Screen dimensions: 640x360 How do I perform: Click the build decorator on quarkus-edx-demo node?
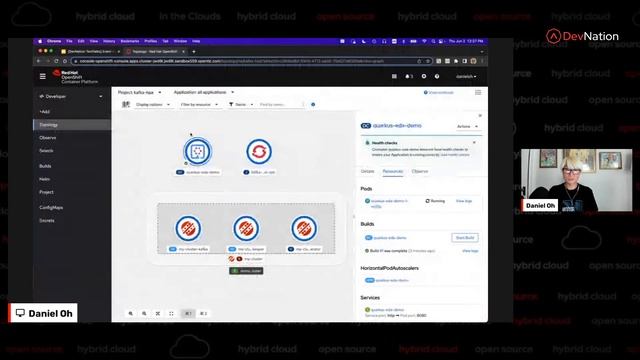click(x=186, y=163)
